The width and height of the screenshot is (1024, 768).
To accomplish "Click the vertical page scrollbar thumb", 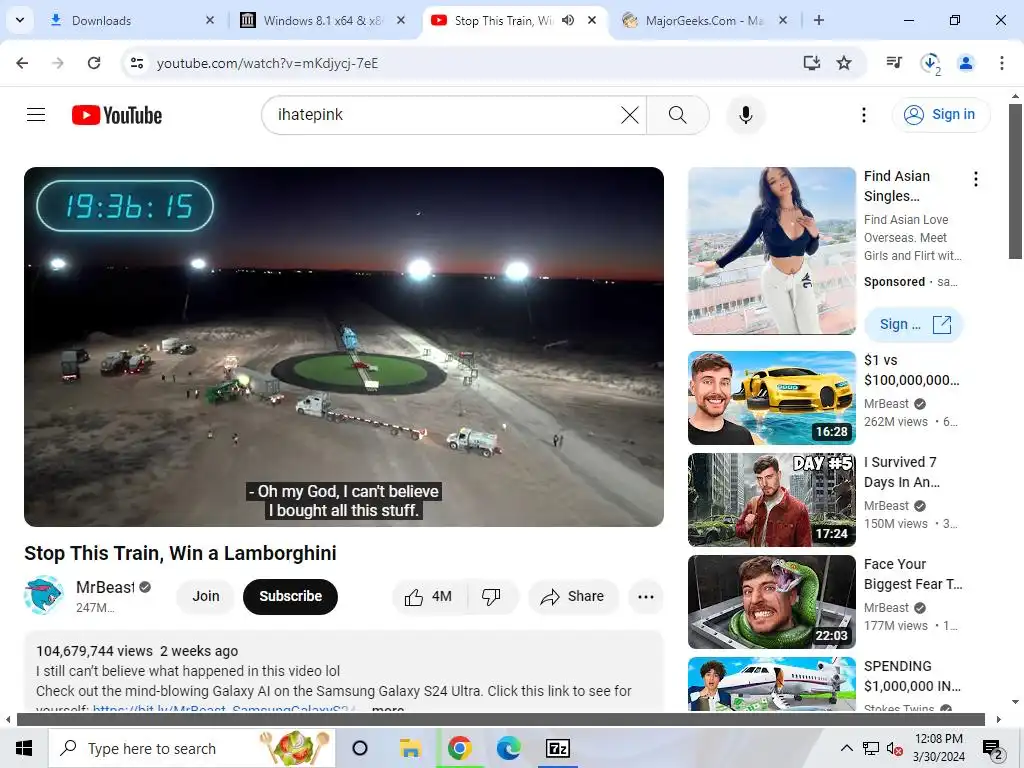I will 1016,182.
